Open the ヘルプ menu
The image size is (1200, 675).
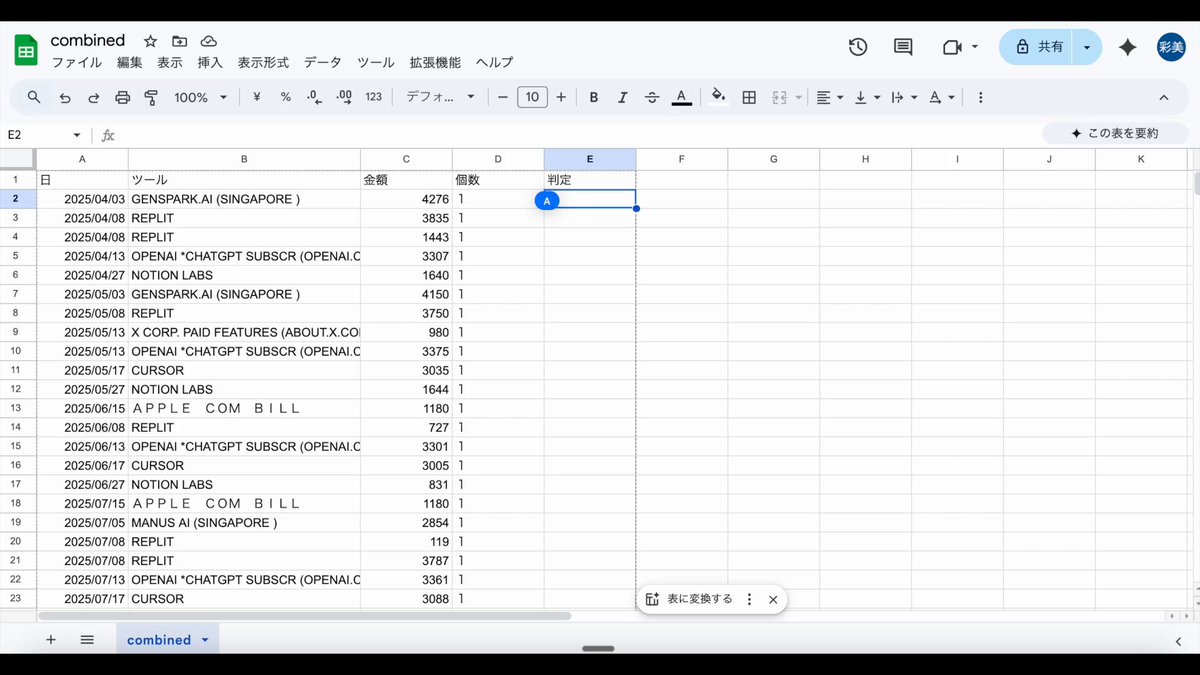tap(494, 62)
